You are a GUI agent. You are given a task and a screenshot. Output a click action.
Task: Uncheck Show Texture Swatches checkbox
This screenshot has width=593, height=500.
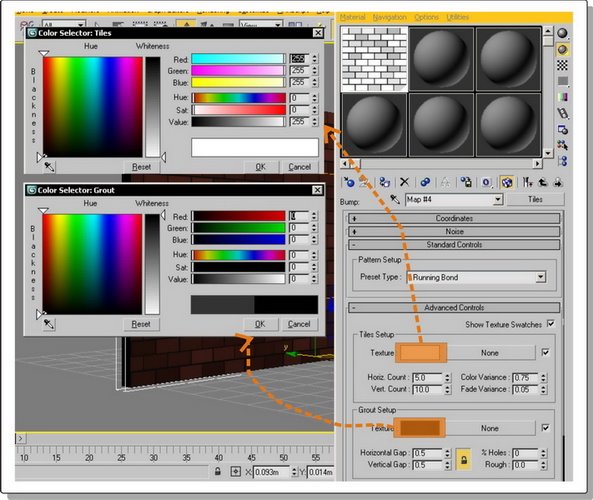point(551,324)
